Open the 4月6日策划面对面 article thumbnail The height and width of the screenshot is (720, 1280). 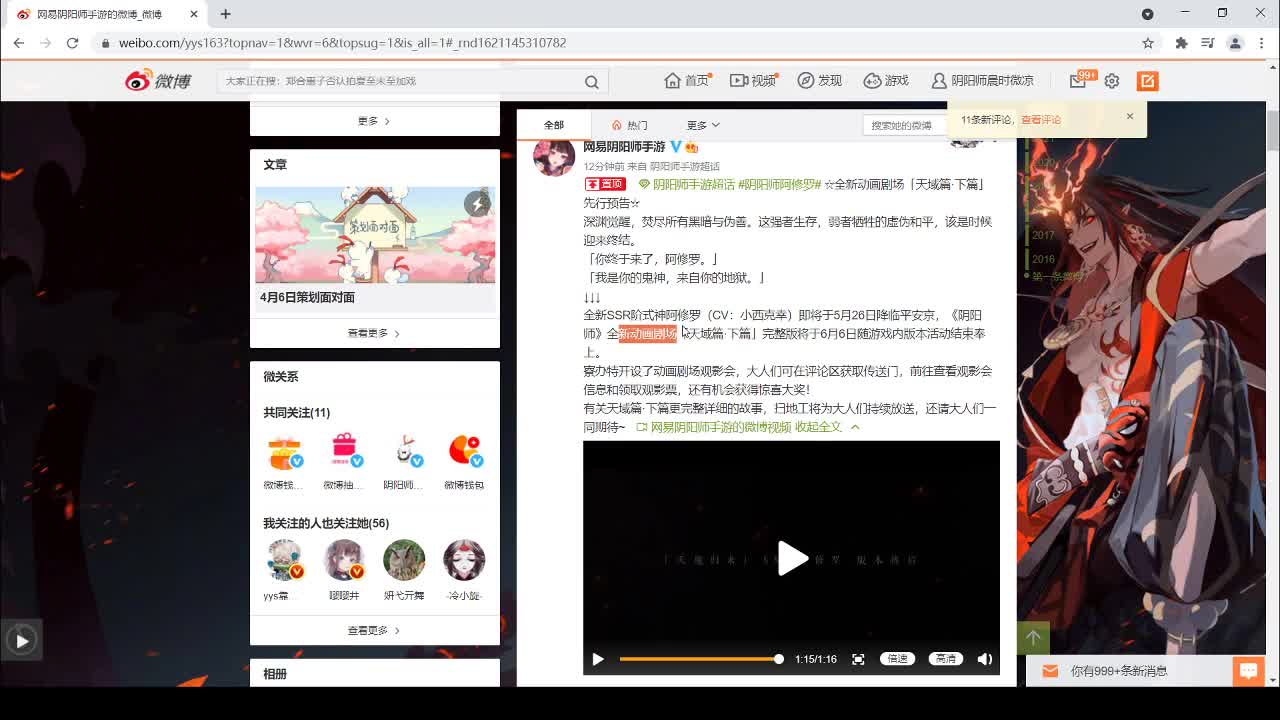(x=375, y=235)
